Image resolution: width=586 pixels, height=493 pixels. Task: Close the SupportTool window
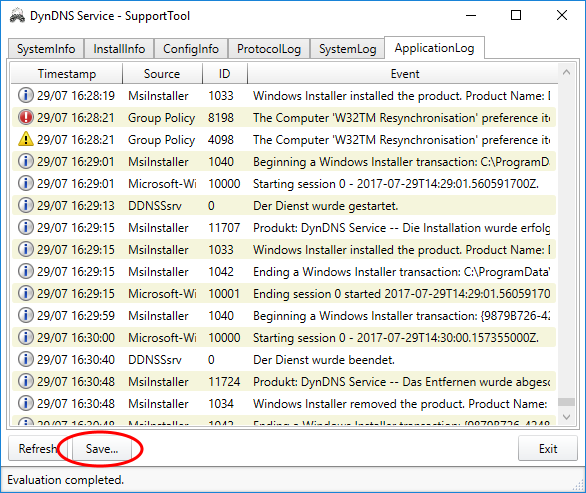pos(562,15)
